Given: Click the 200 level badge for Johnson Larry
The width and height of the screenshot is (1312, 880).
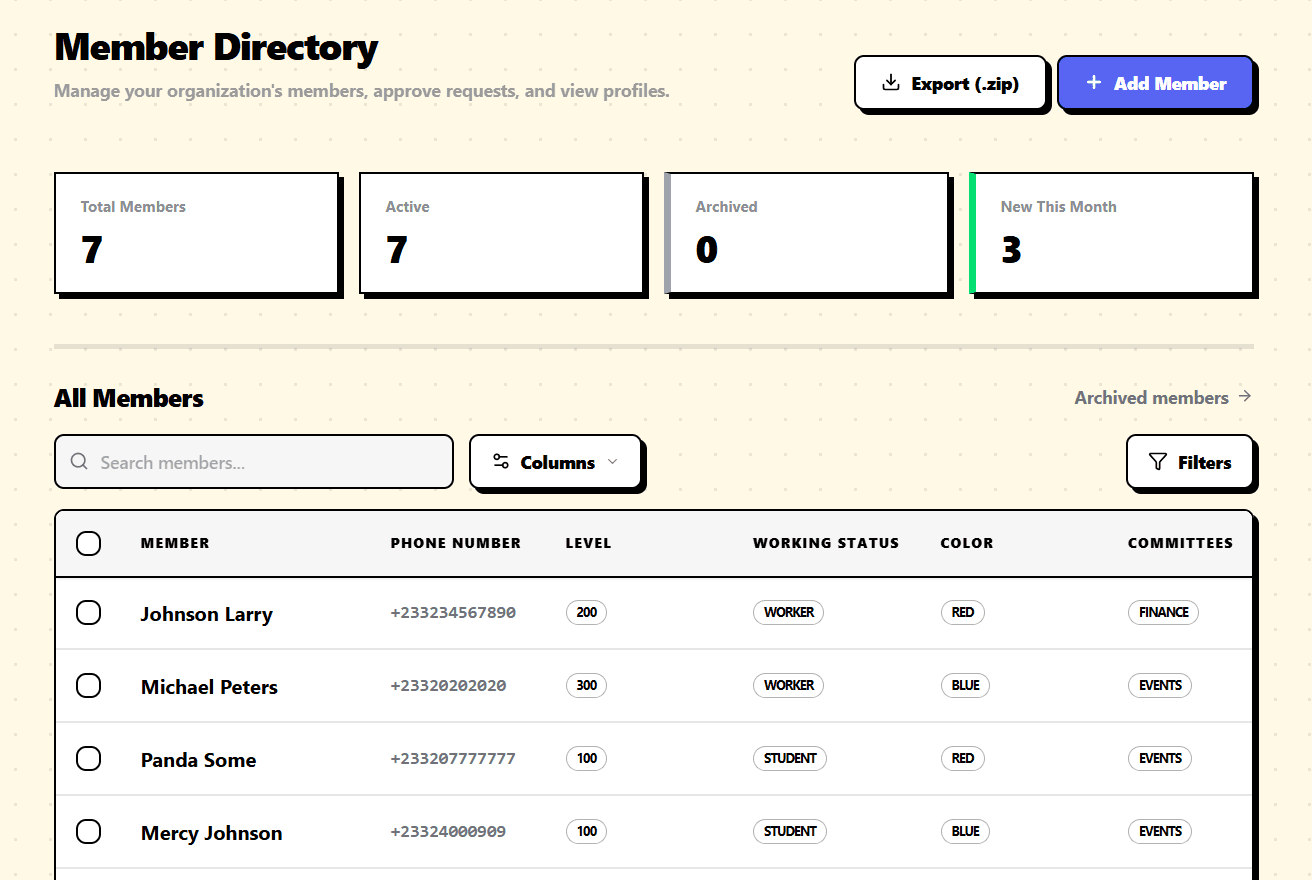Looking at the screenshot, I should click(x=586, y=612).
